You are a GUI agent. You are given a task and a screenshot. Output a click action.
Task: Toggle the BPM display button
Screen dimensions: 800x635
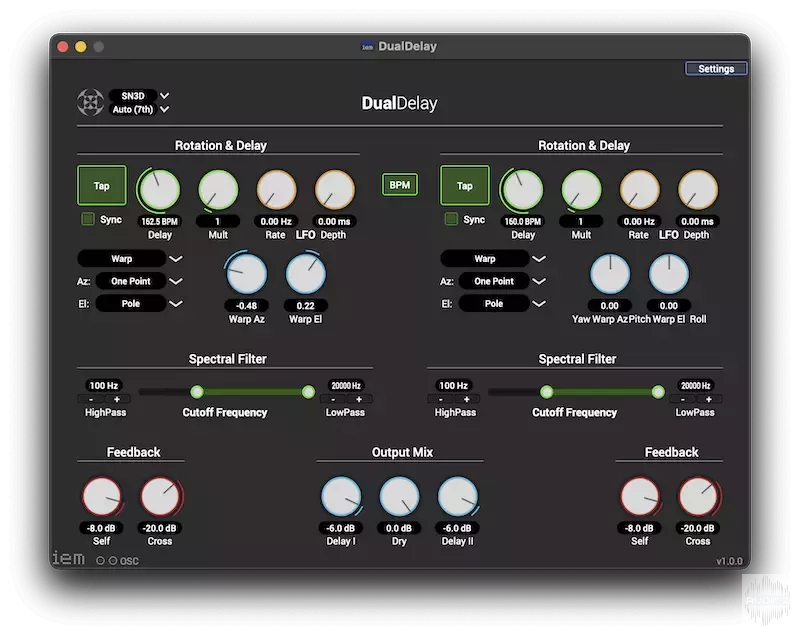(399, 185)
